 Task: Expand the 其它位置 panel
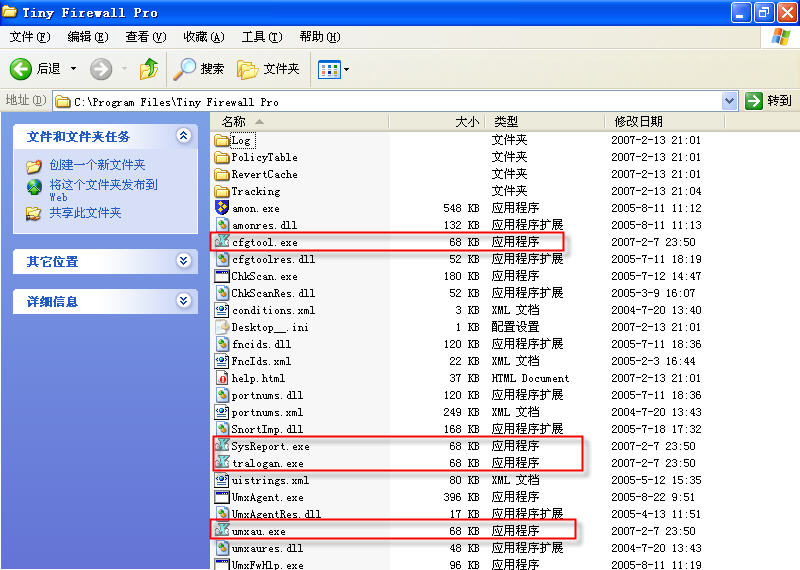click(x=184, y=261)
